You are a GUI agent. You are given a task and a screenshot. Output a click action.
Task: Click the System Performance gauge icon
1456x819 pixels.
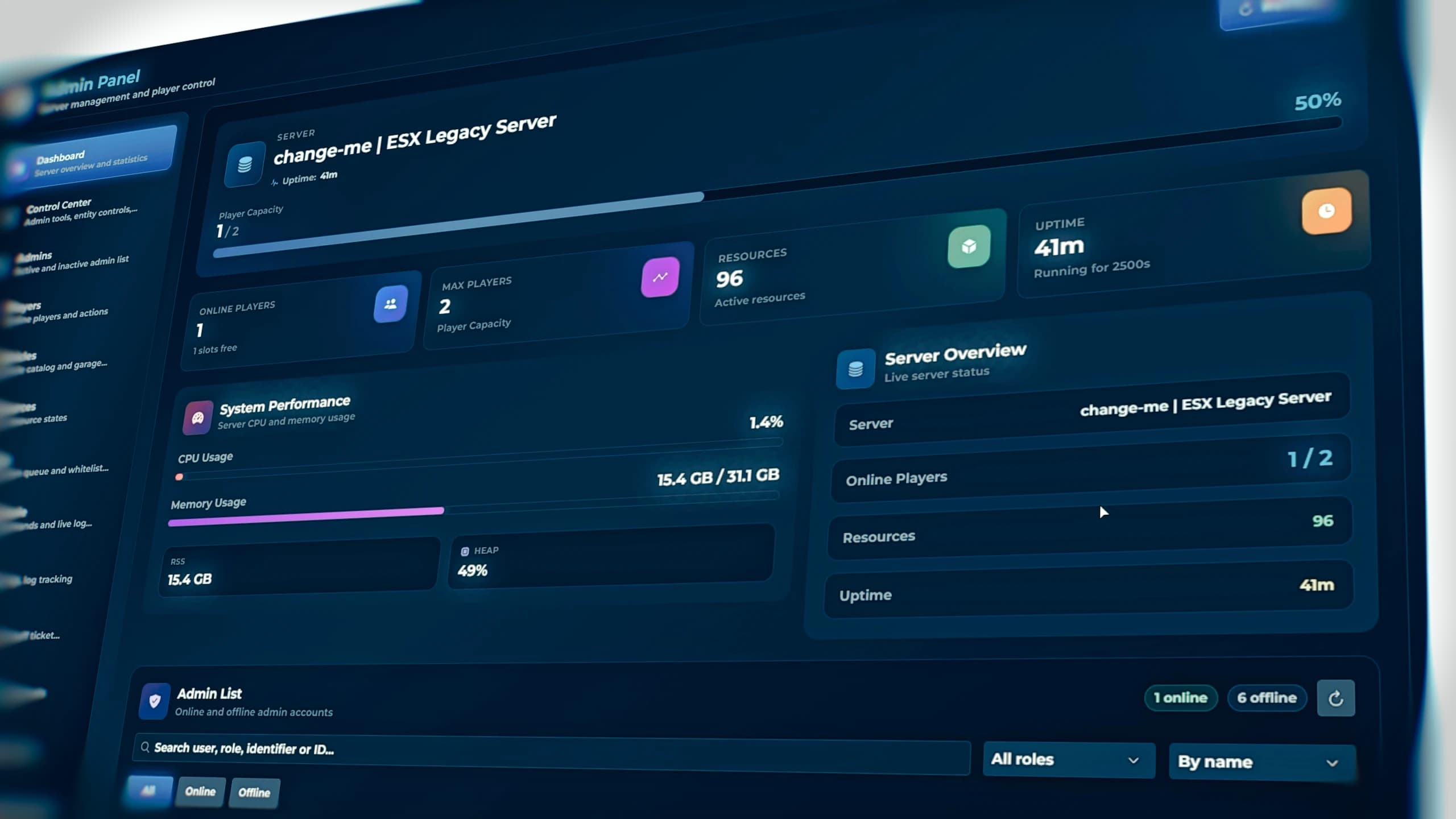tap(197, 418)
